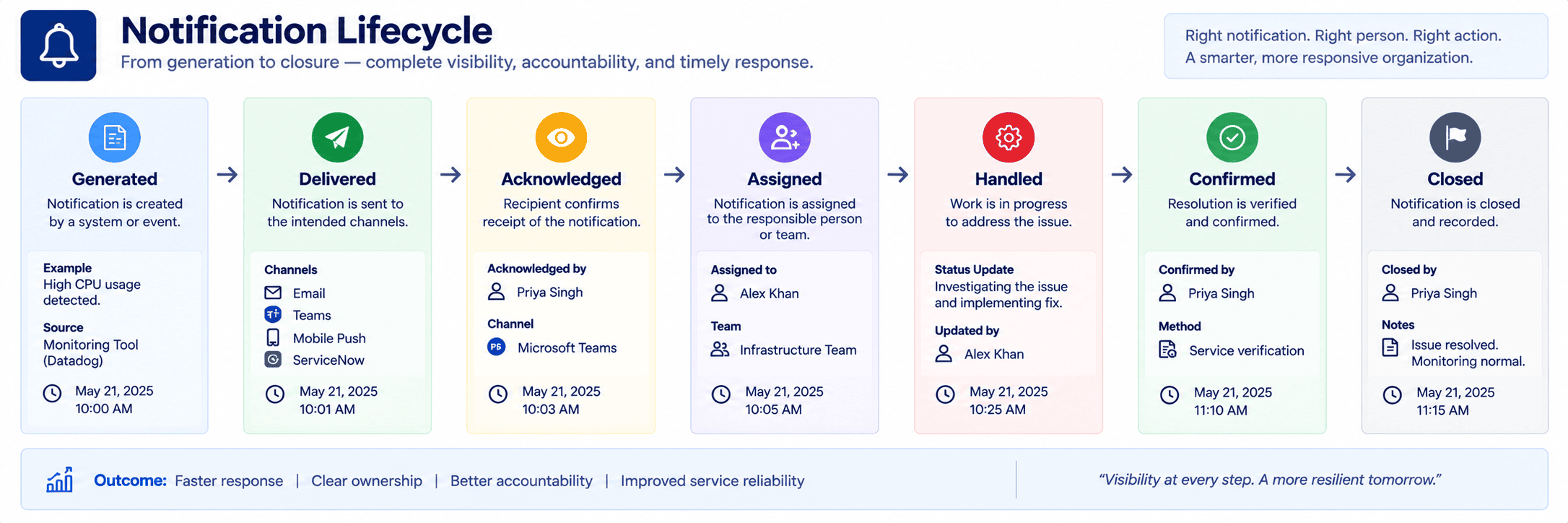The height and width of the screenshot is (523, 1568).
Task: Click Issue resolved. Monitoring normal. note text
Action: click(1468, 353)
